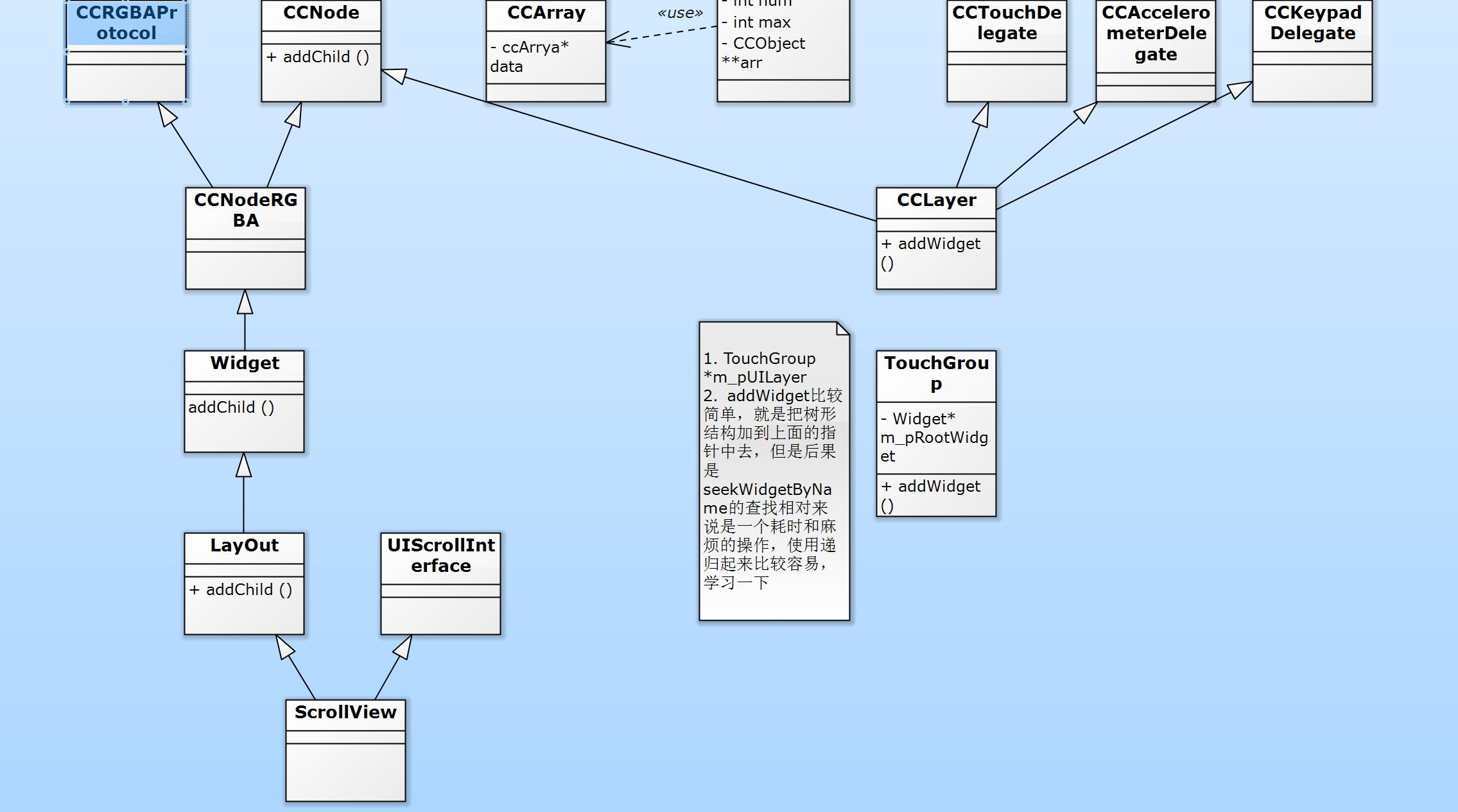This screenshot has width=1458, height=812.
Task: Select the CCTouchDelegate class box
Action: point(1007,51)
